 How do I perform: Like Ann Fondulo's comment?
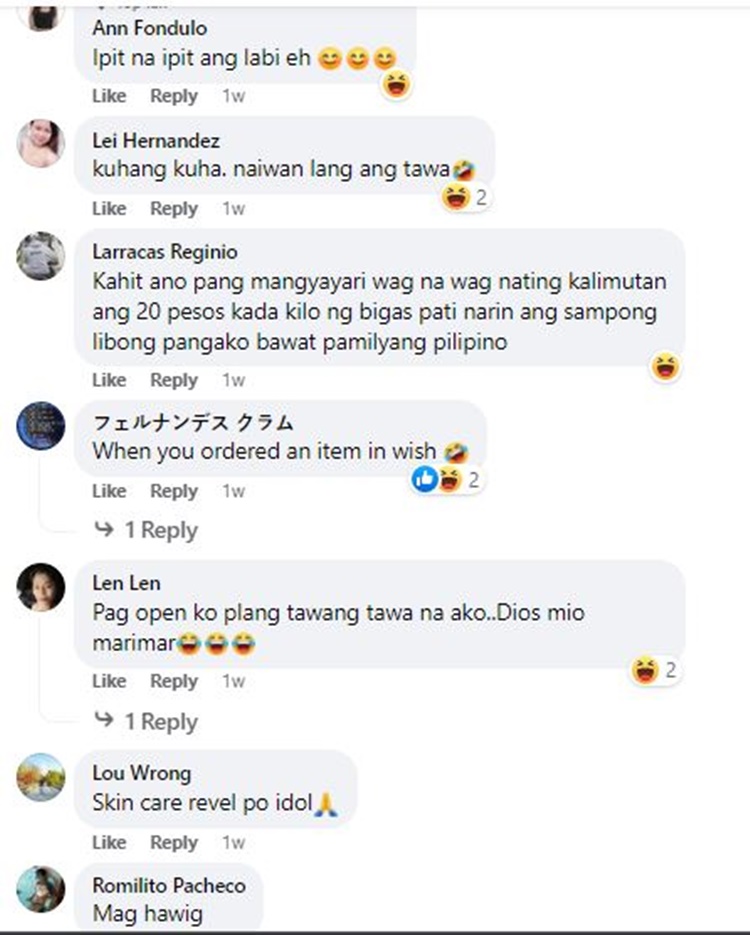tap(109, 95)
